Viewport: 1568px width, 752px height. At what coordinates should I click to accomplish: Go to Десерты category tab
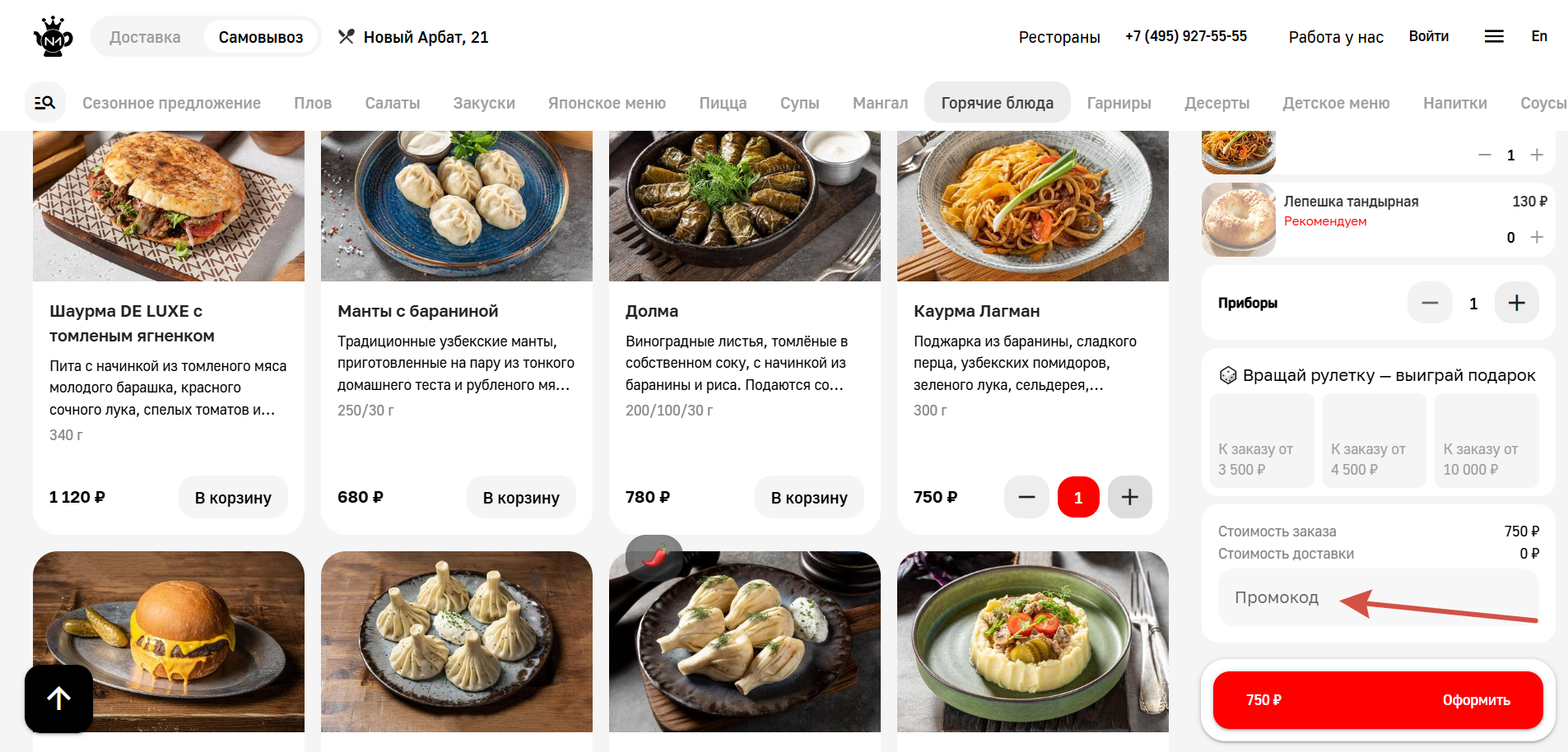click(x=1217, y=103)
